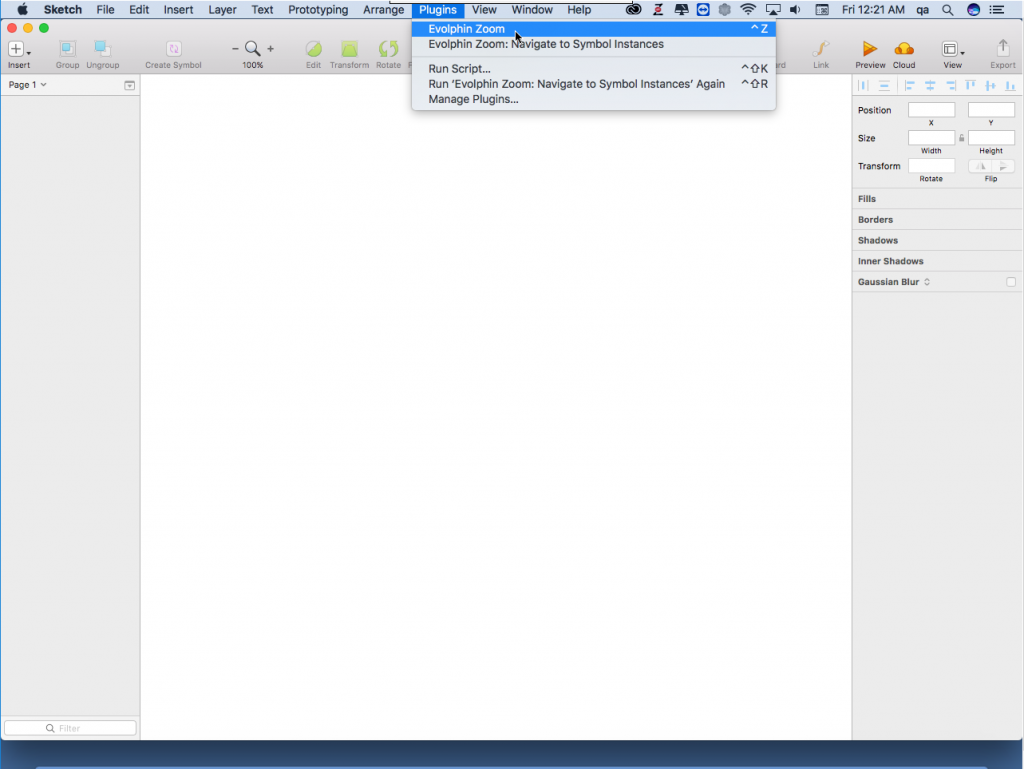Open the Prototyping menu
Viewport: 1024px width, 769px height.
coord(318,10)
